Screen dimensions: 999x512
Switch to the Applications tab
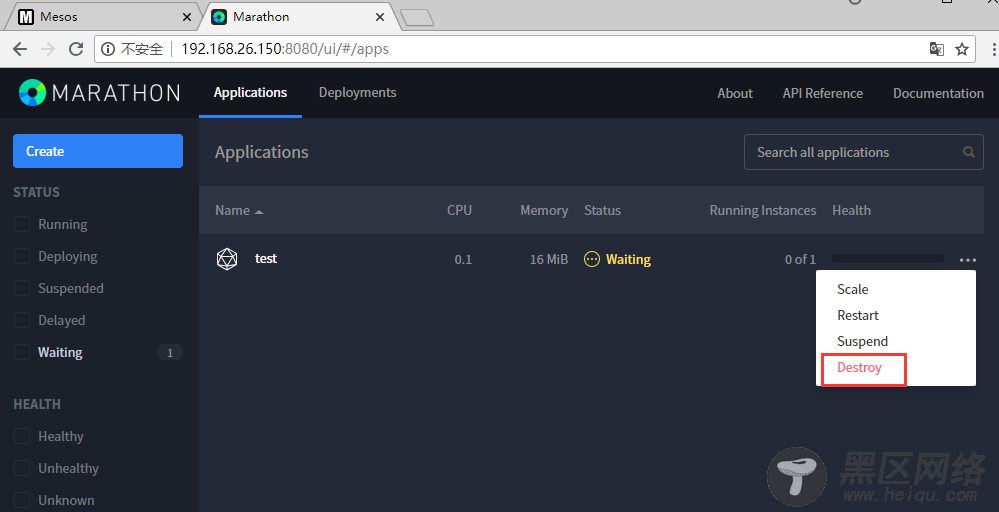click(250, 93)
